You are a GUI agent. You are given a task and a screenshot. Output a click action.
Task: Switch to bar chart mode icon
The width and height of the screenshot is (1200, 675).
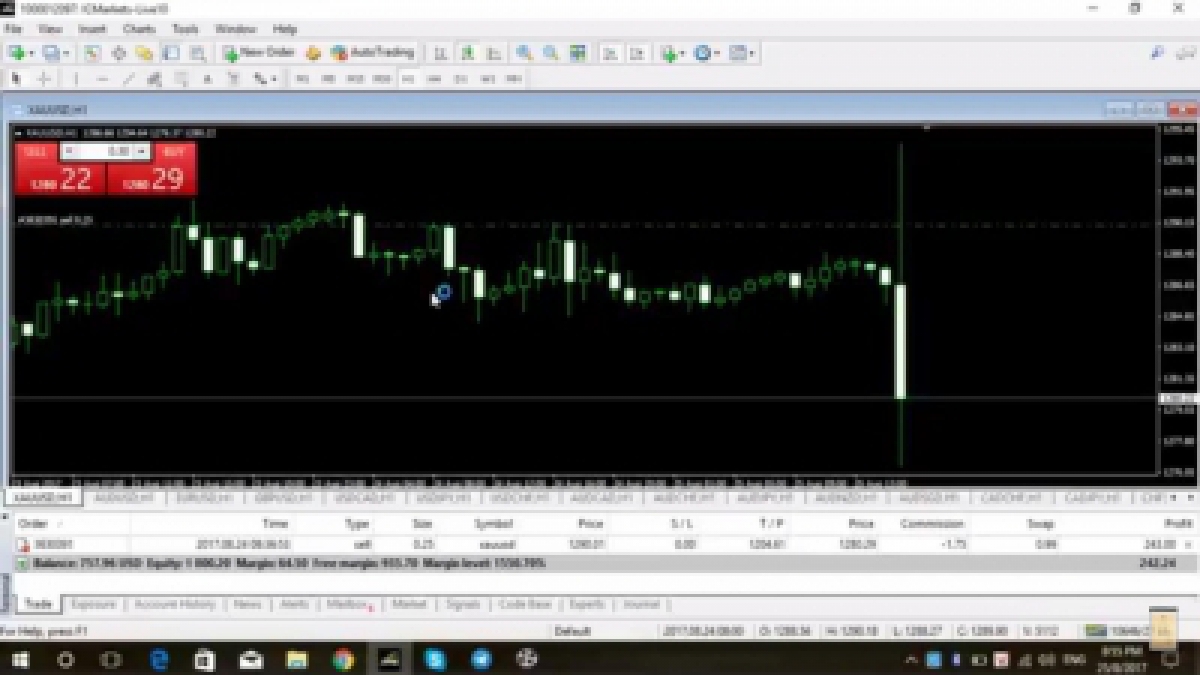(x=439, y=53)
